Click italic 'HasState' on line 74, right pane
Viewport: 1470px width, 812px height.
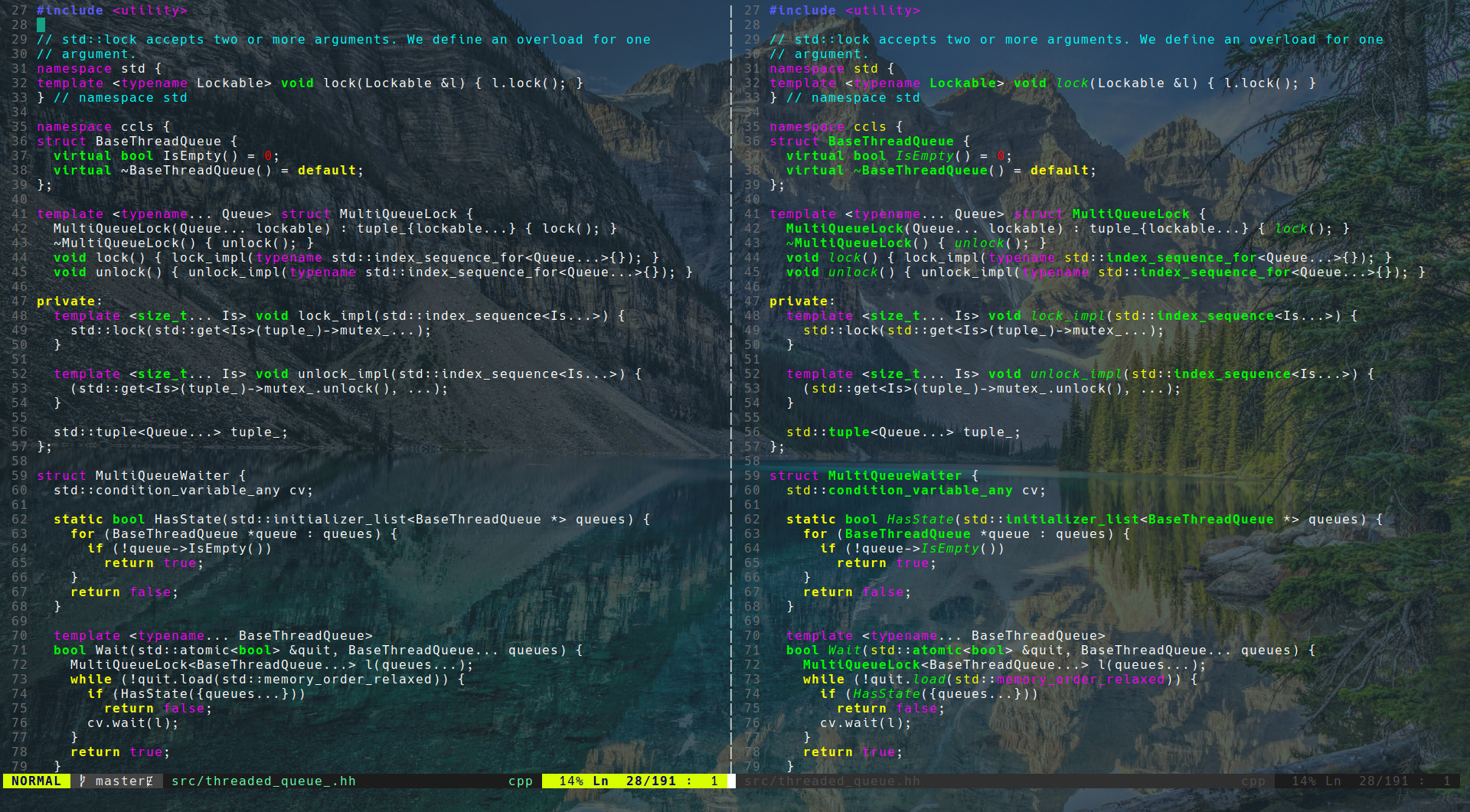click(887, 693)
